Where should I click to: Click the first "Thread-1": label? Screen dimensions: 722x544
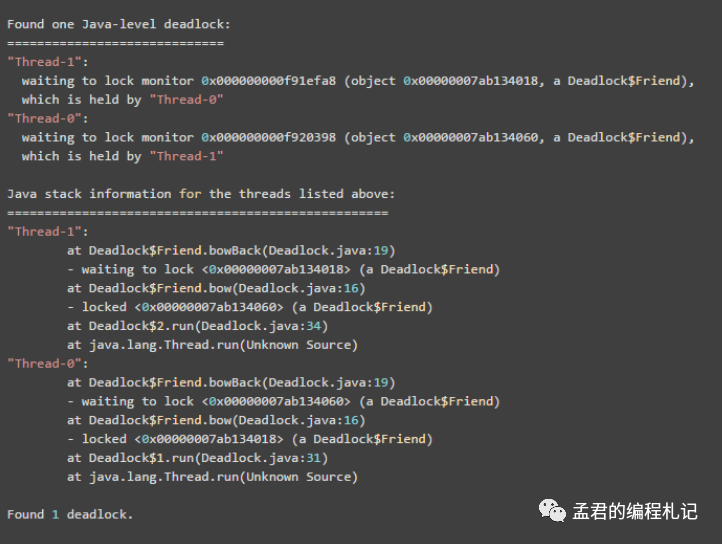point(47,62)
